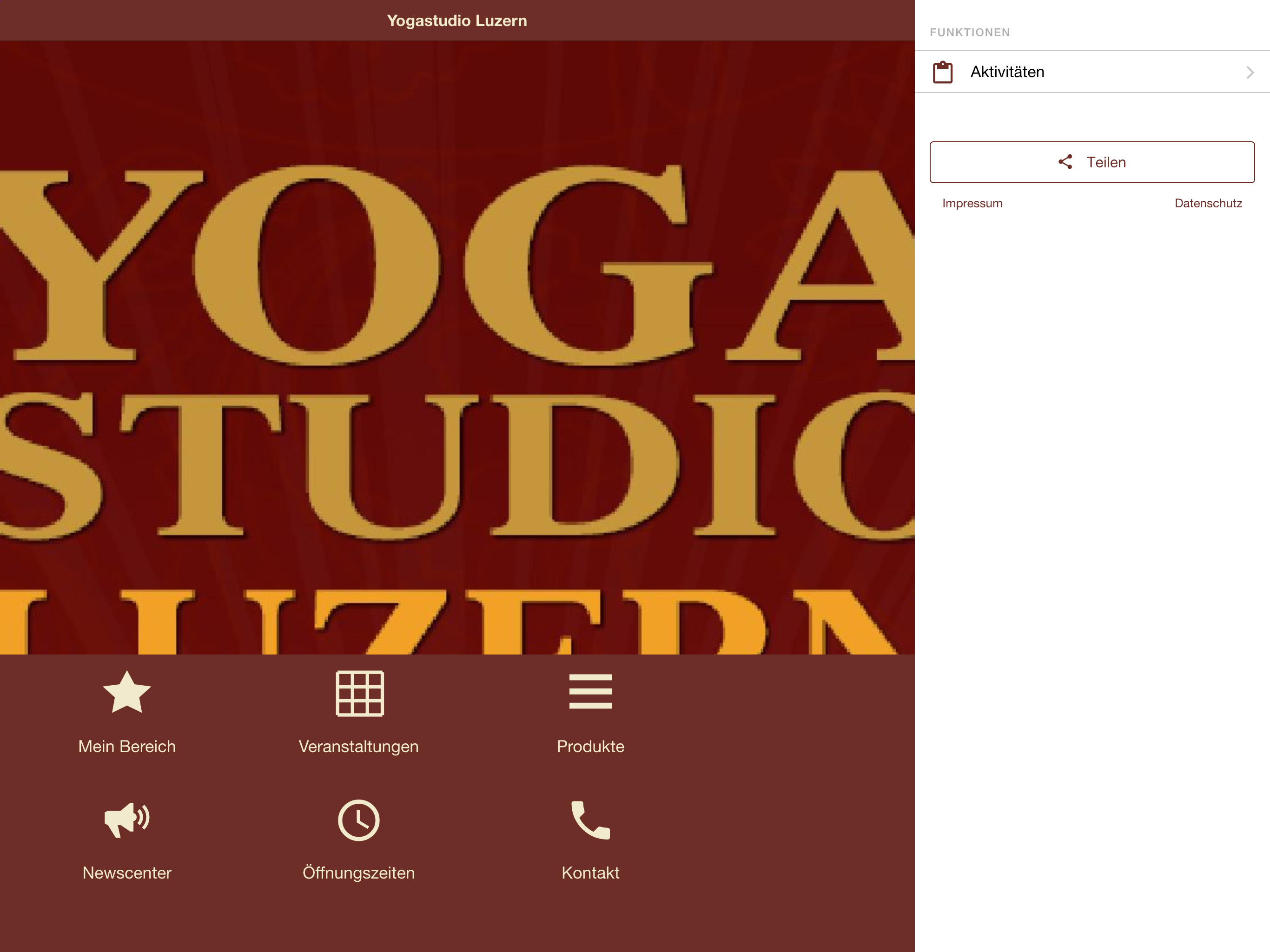Screen dimensions: 1270x952
Task: Select the Veranstaltungen label
Action: pos(359,746)
